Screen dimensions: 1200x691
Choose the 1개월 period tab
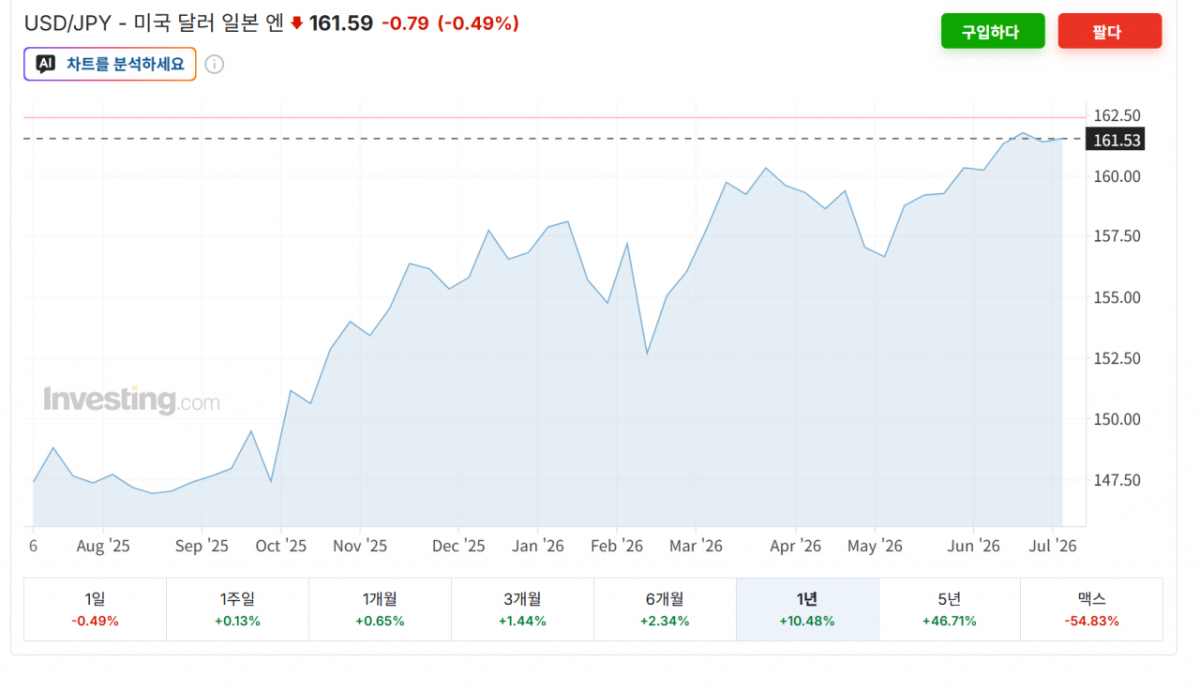point(380,609)
